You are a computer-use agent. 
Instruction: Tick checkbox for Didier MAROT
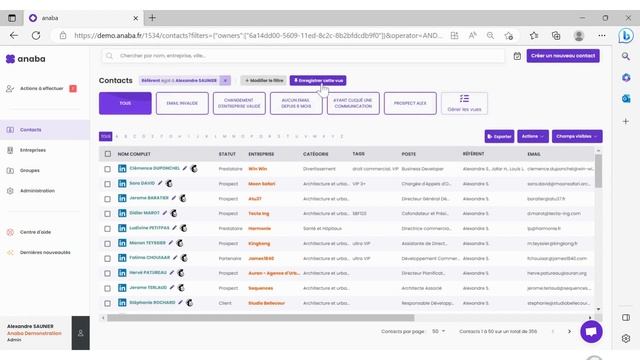(107, 214)
